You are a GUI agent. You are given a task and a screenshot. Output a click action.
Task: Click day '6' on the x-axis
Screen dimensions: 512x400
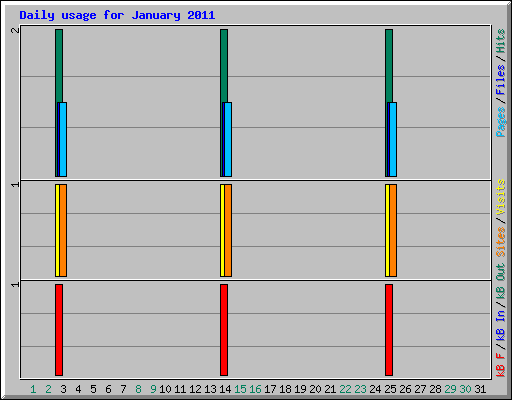coord(108,389)
